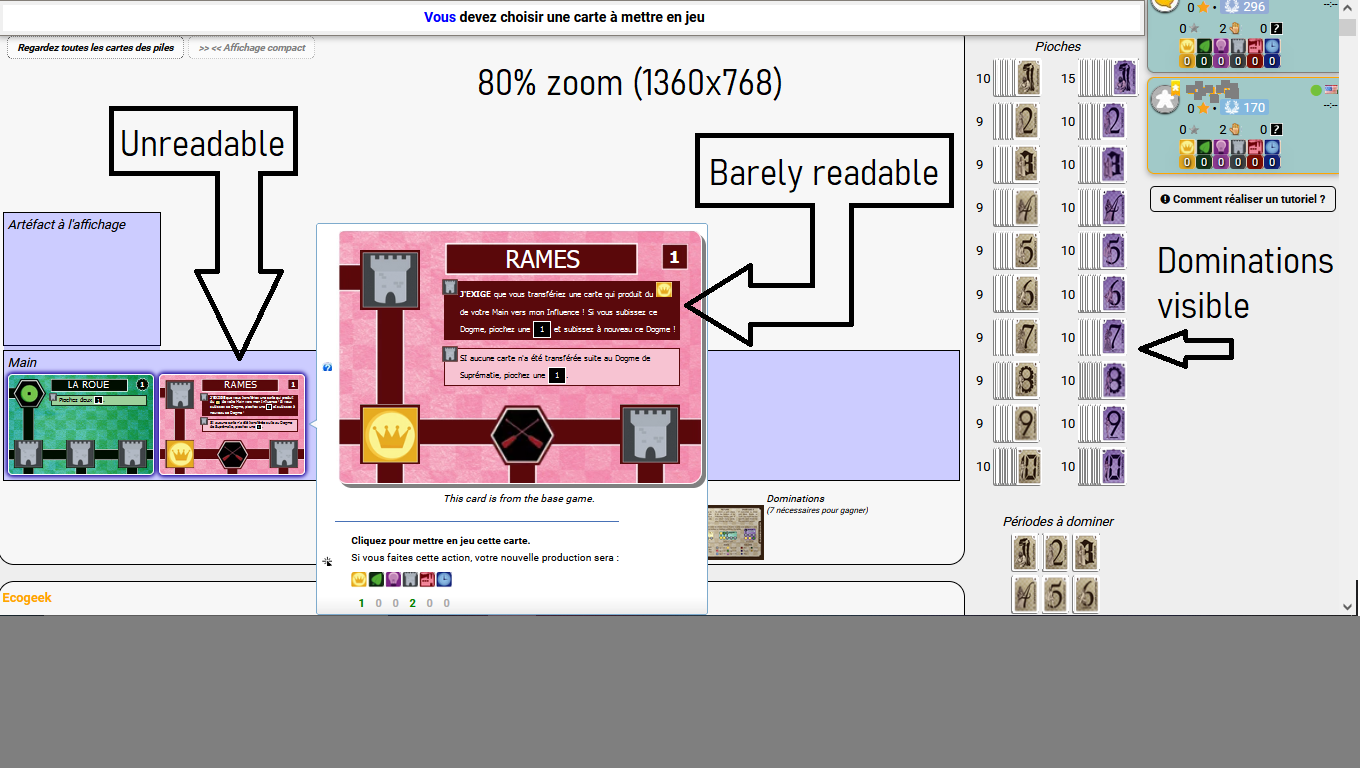The width and height of the screenshot is (1360, 768).
Task: Click Regardez toutes les cartes des piles button
Action: click(96, 48)
